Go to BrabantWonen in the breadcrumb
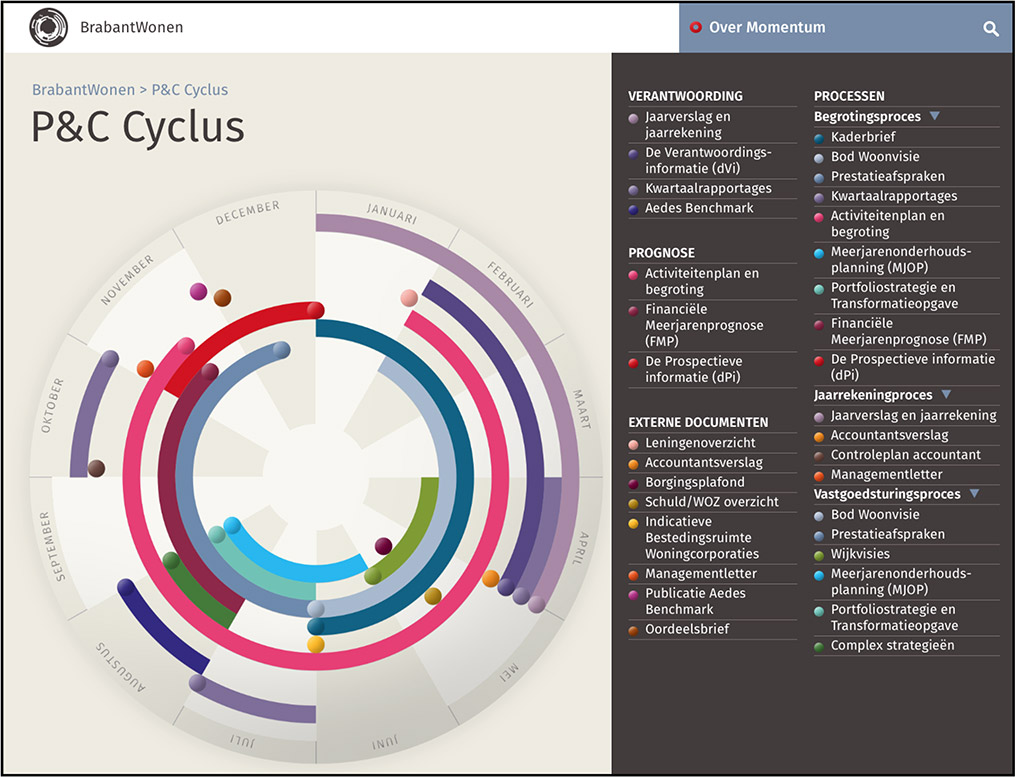The height and width of the screenshot is (777, 1016). point(83,89)
